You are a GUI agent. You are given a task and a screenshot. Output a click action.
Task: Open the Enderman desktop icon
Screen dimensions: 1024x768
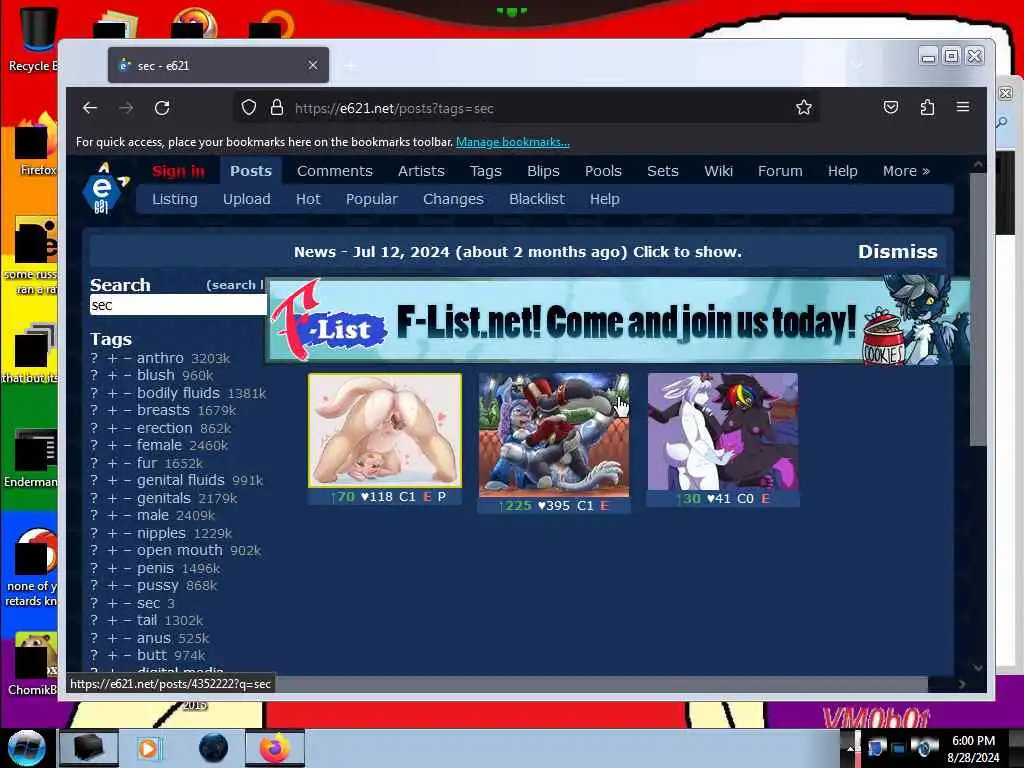(33, 458)
